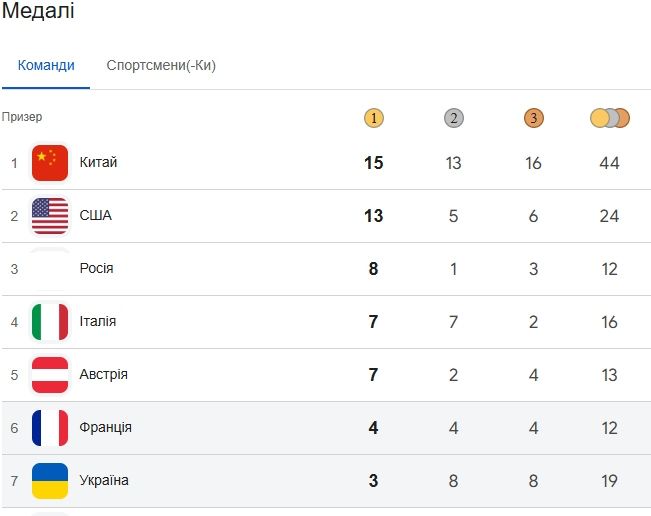
Task: Click the gold medal column icon
Action: coord(374,118)
